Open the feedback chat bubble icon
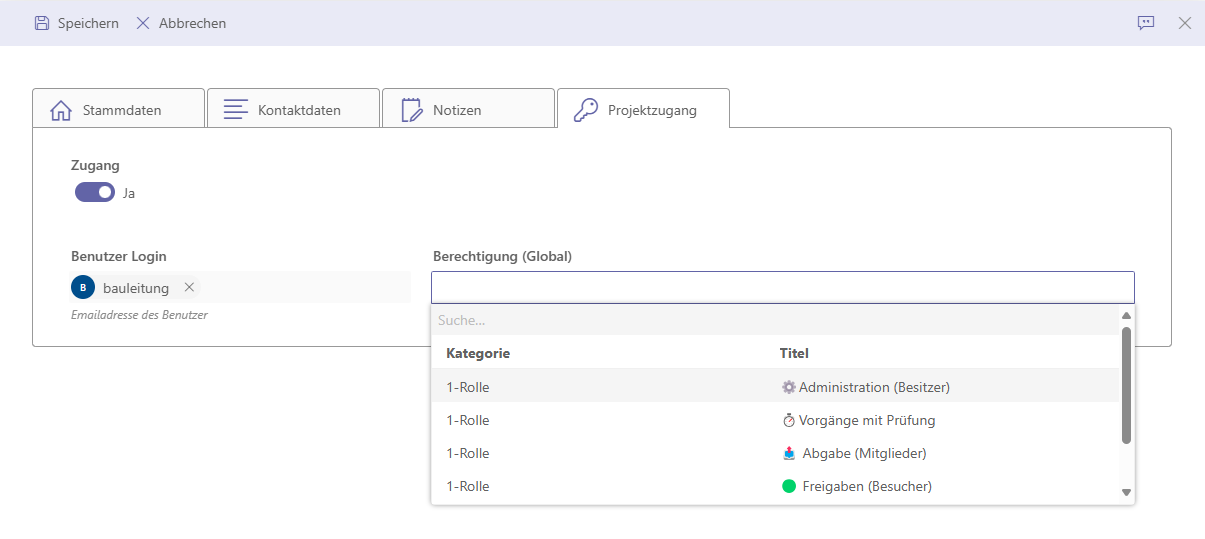Viewport: 1205px width, 539px height. [x=1146, y=23]
